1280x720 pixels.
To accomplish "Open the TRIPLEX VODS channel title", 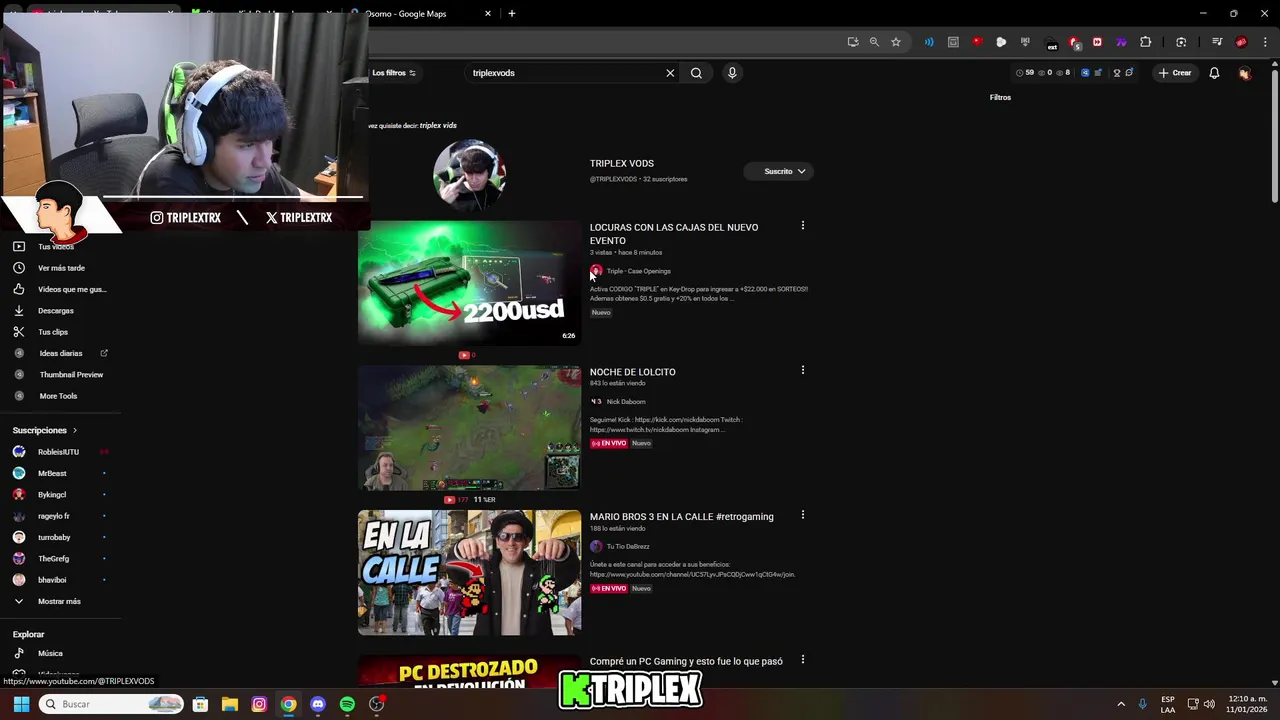I will pos(621,163).
